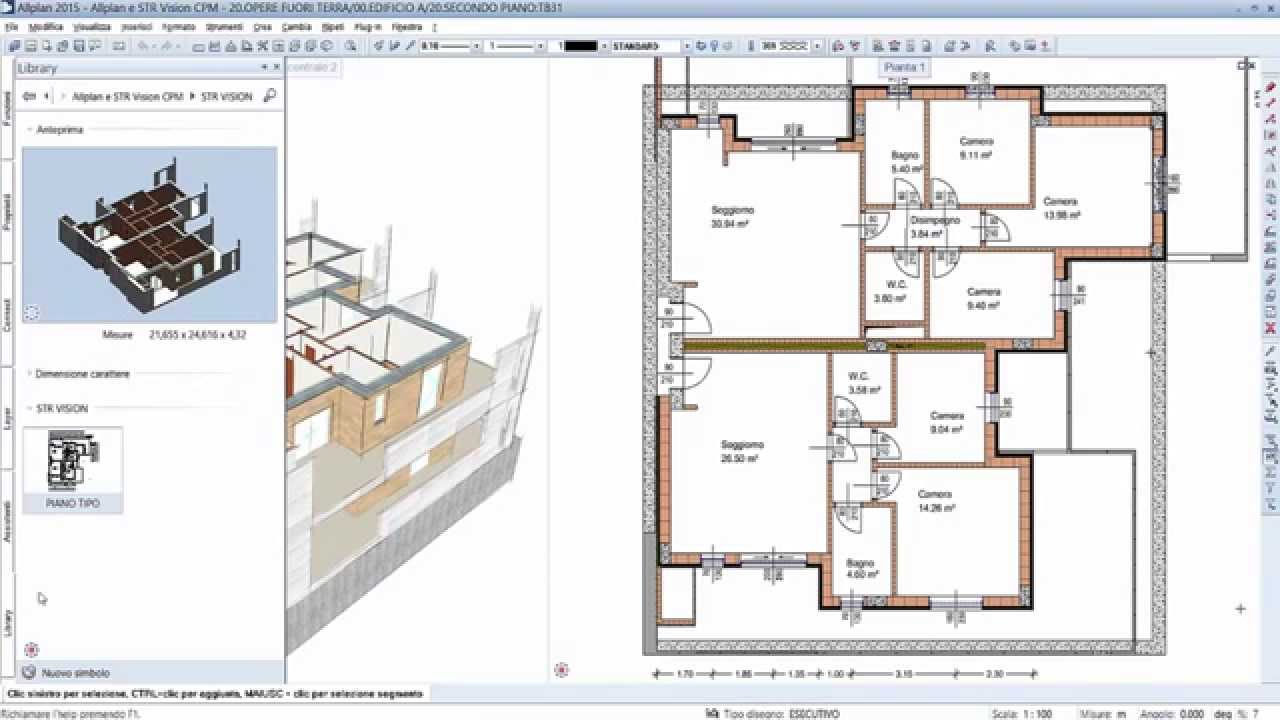Image resolution: width=1280 pixels, height=720 pixels.
Task: Switch to the centrale 2 viewport tab
Action: click(312, 67)
